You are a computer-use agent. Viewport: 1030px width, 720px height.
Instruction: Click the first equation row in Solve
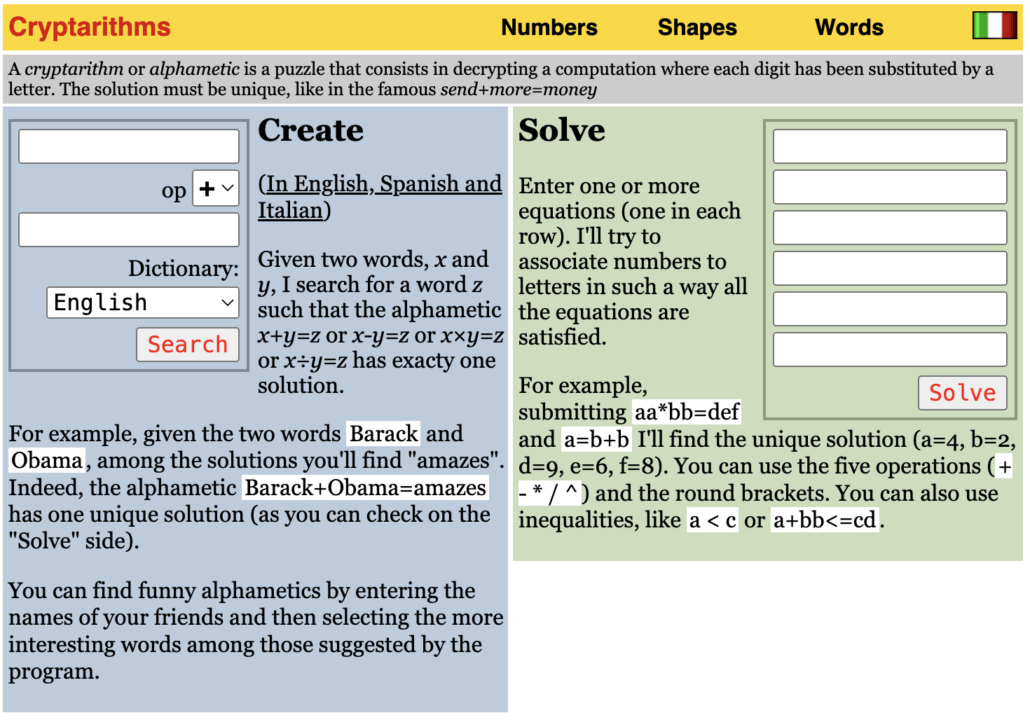pos(889,146)
